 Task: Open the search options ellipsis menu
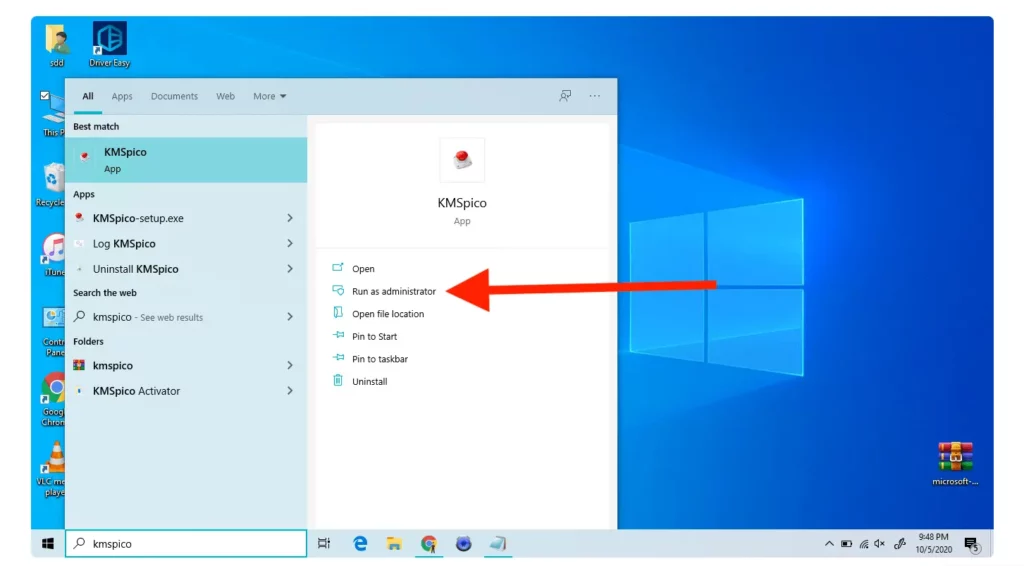click(x=595, y=96)
